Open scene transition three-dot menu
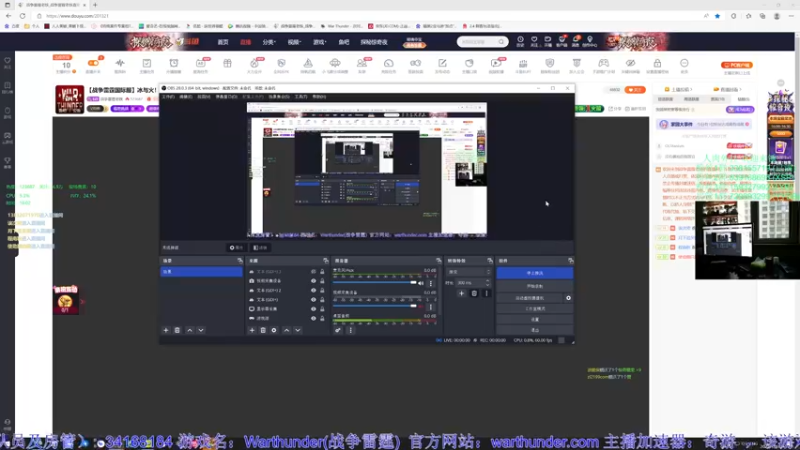This screenshot has height=450, width=800. (486, 293)
